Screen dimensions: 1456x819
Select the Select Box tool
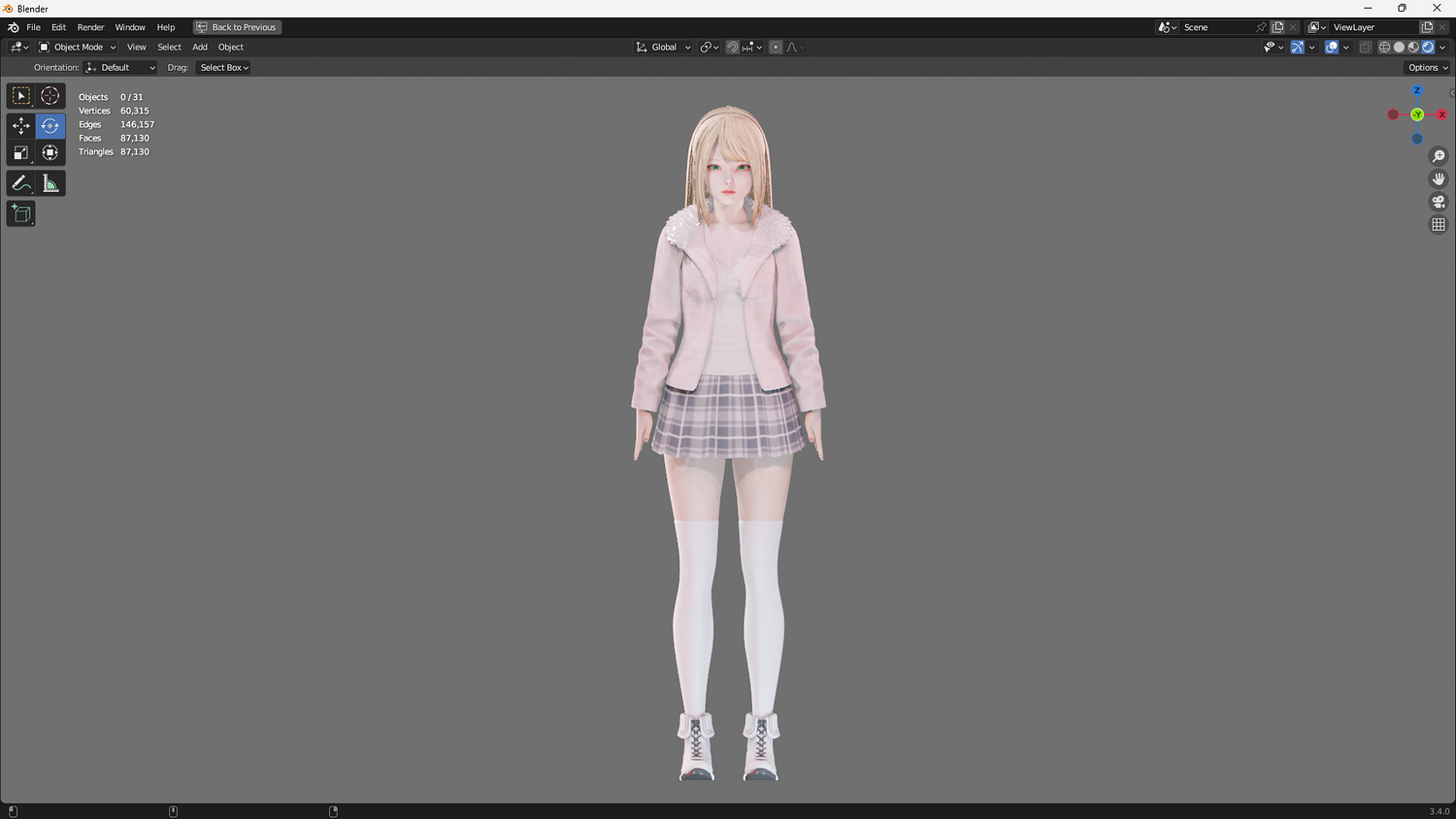click(x=21, y=96)
